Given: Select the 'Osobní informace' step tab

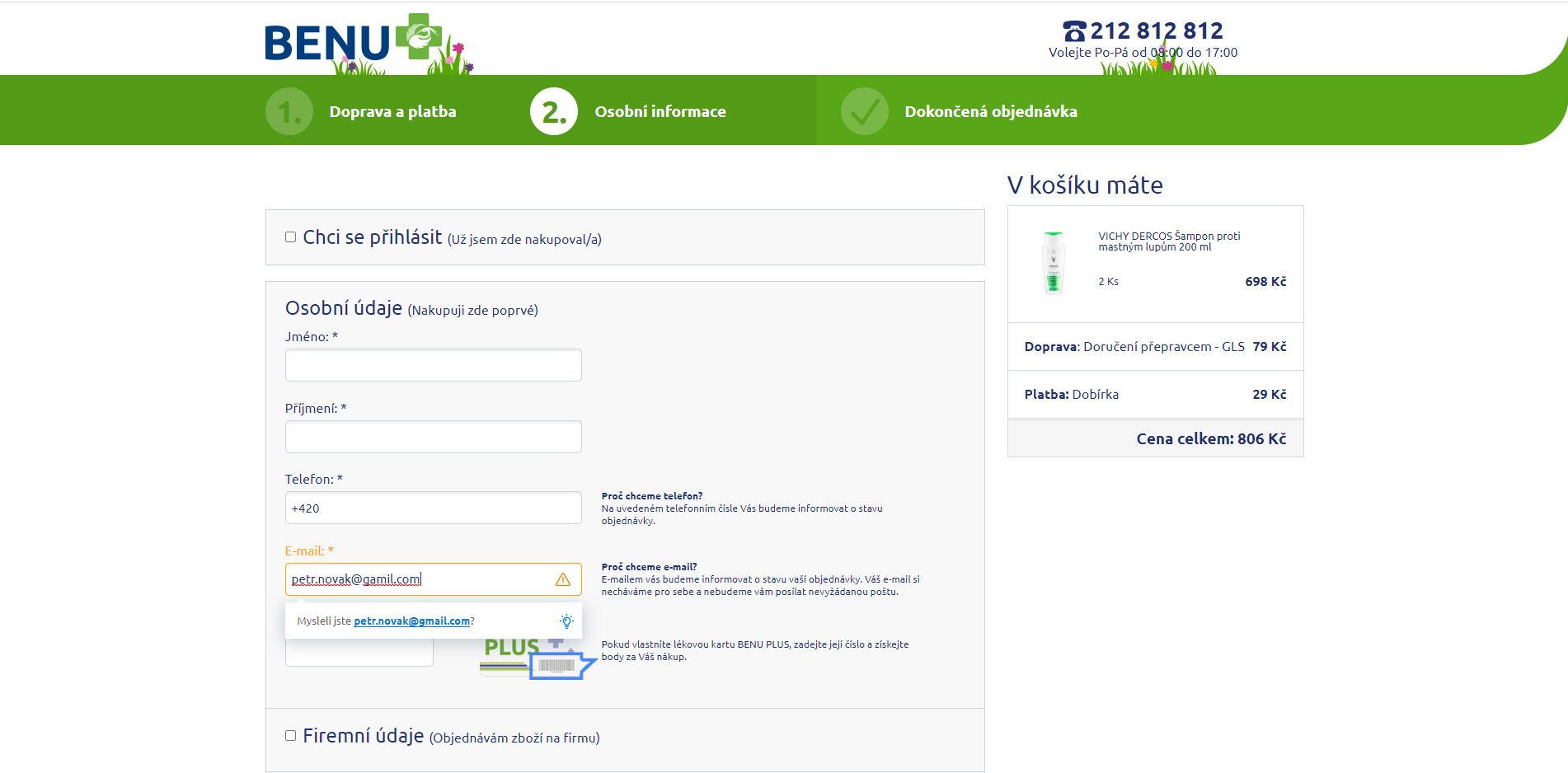Looking at the screenshot, I should pos(660,111).
